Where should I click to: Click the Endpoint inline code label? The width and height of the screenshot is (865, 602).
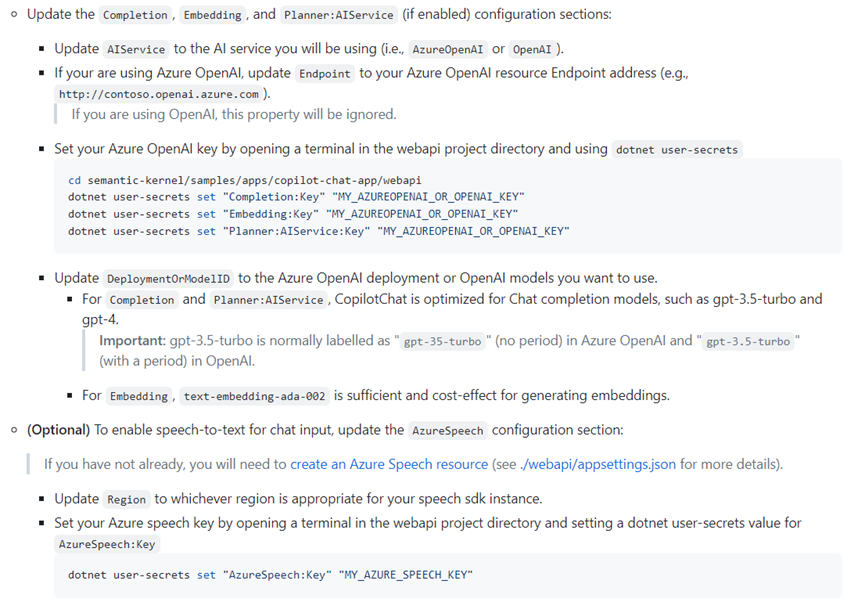click(x=325, y=73)
